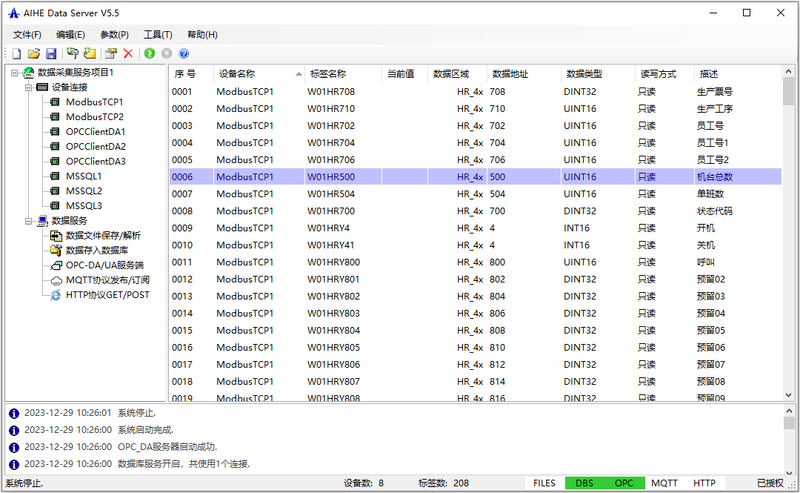Viewport: 800px width, 493px height.
Task: Click the MSSQL1 device icon
Action: 55,176
